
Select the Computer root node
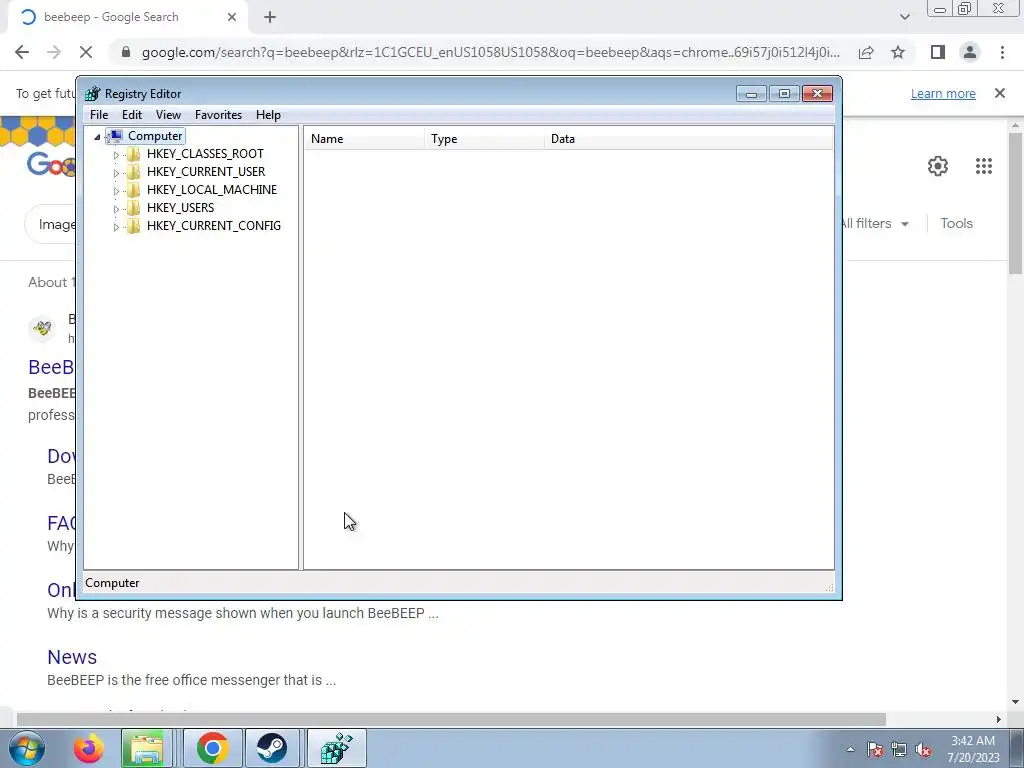(155, 136)
